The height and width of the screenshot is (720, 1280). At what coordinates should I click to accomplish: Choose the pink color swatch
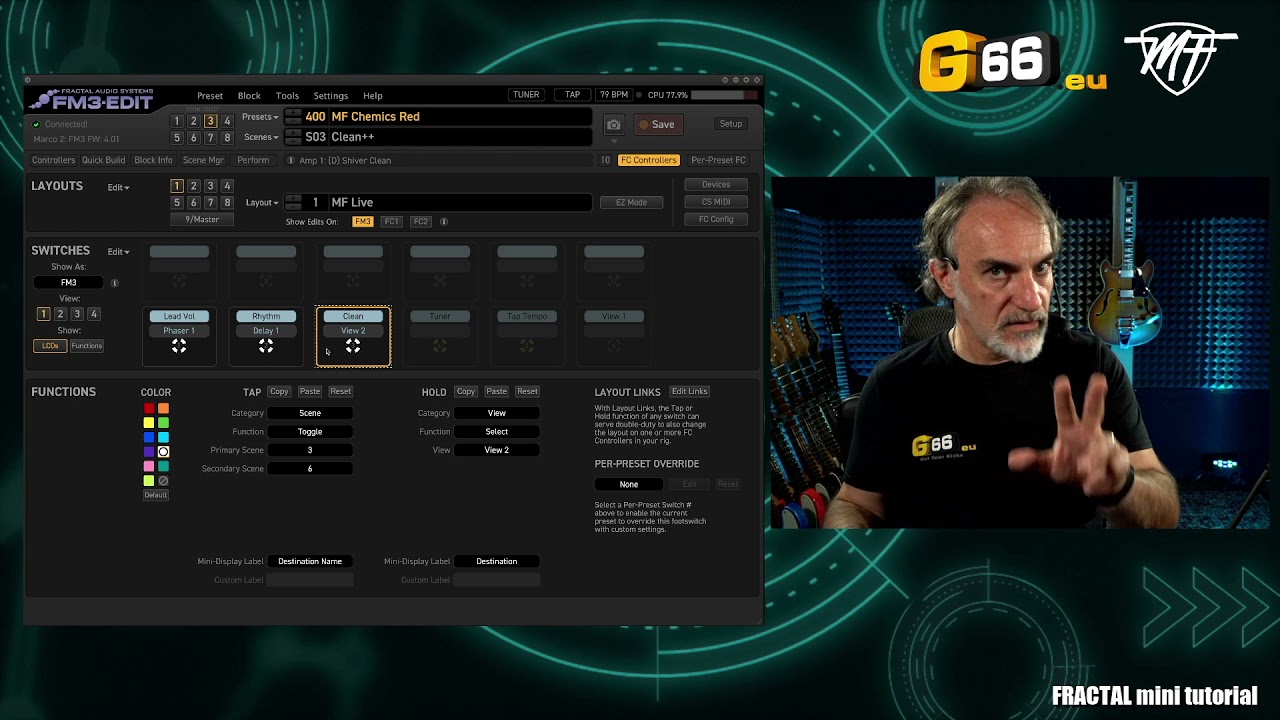coord(149,466)
